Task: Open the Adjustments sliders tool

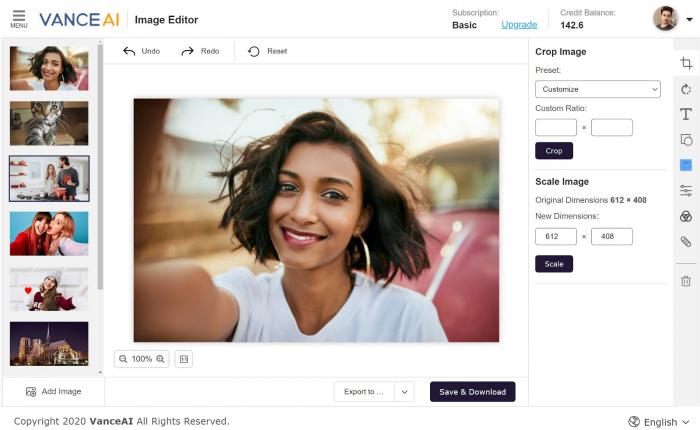Action: [x=686, y=190]
